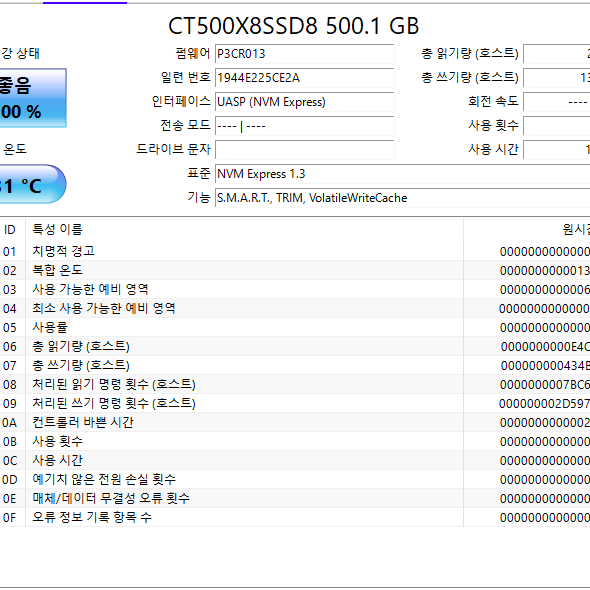Image resolution: width=590 pixels, height=590 pixels.
Task: Select the 사용률 attribute row
Action: click(295, 327)
